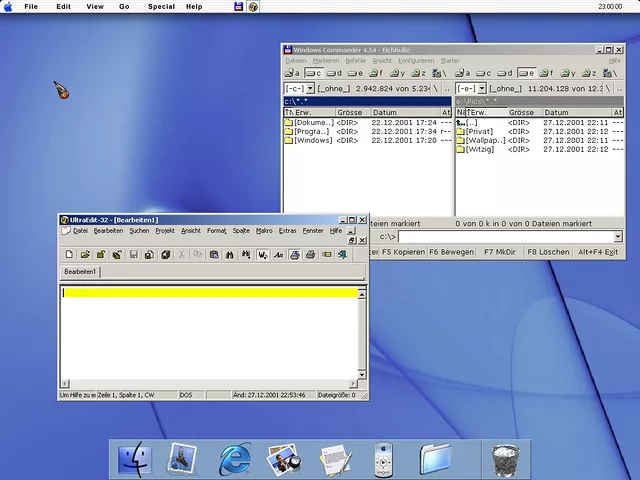Click the New file icon in UltraEdit

(x=69, y=255)
